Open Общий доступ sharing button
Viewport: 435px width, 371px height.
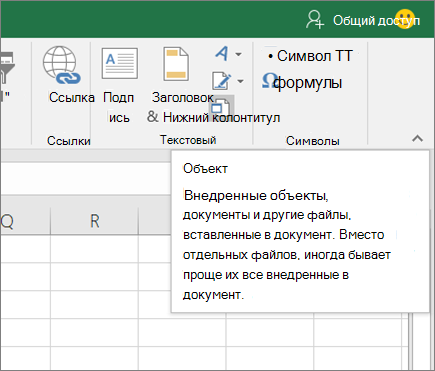(x=376, y=21)
